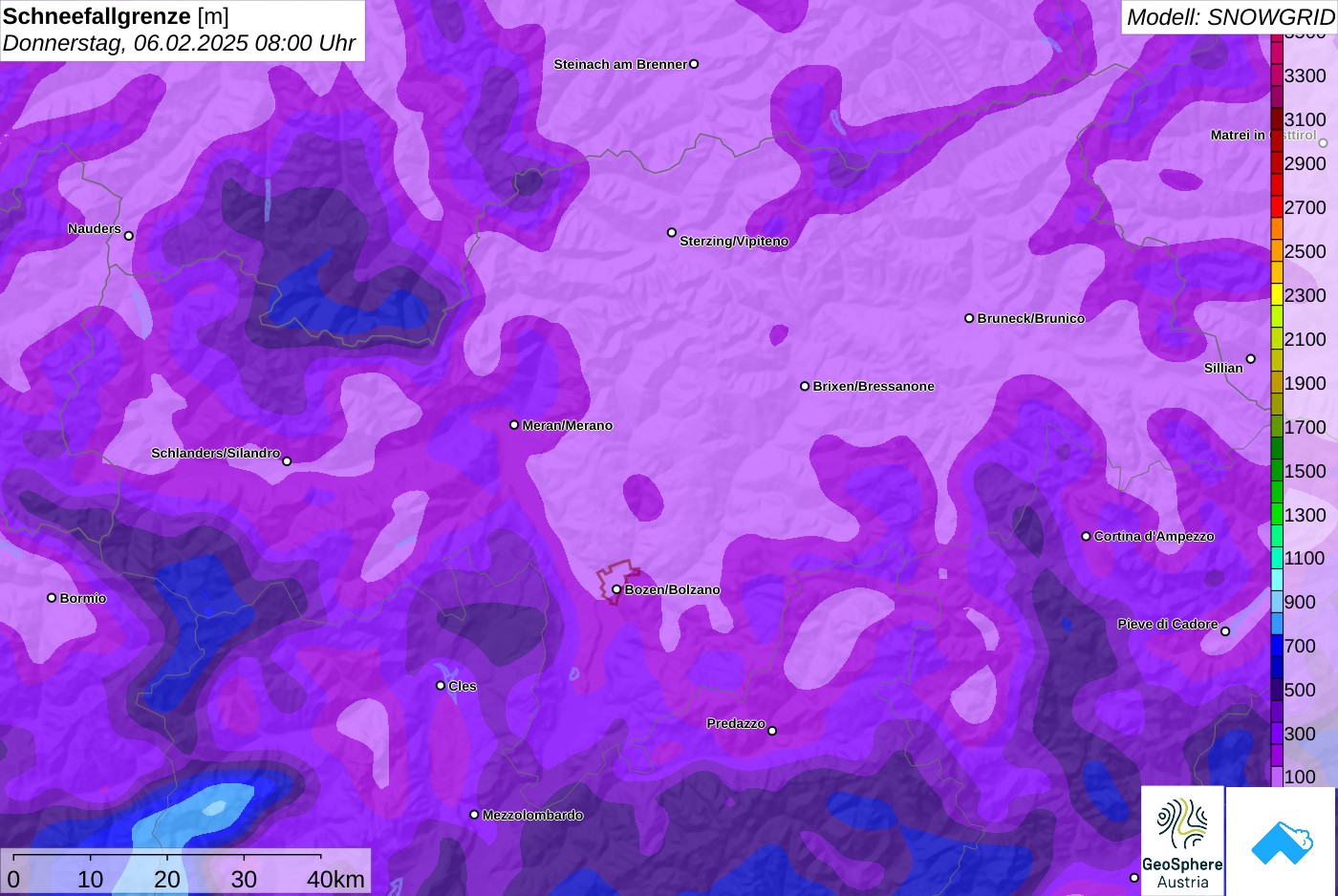This screenshot has width=1338, height=896.
Task: Click the Schlanders/Silandro label text
Action: point(216,453)
